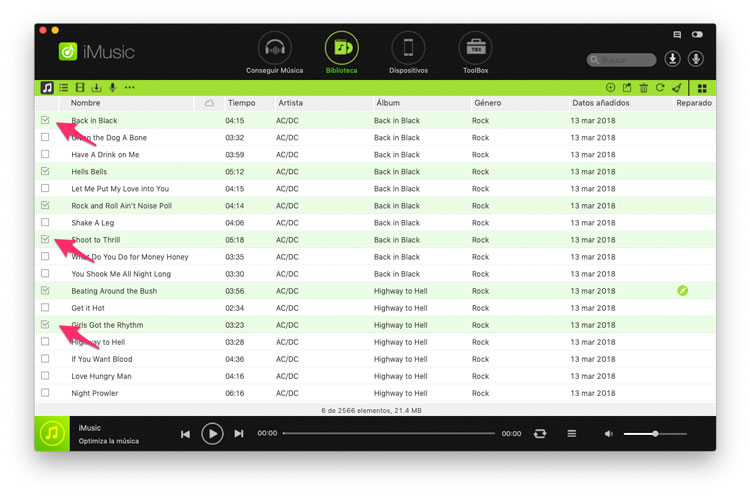Image resolution: width=750 pixels, height=496 pixels.
Task: Uncheck Girls Got the Rhythm checkbox
Action: coord(45,324)
